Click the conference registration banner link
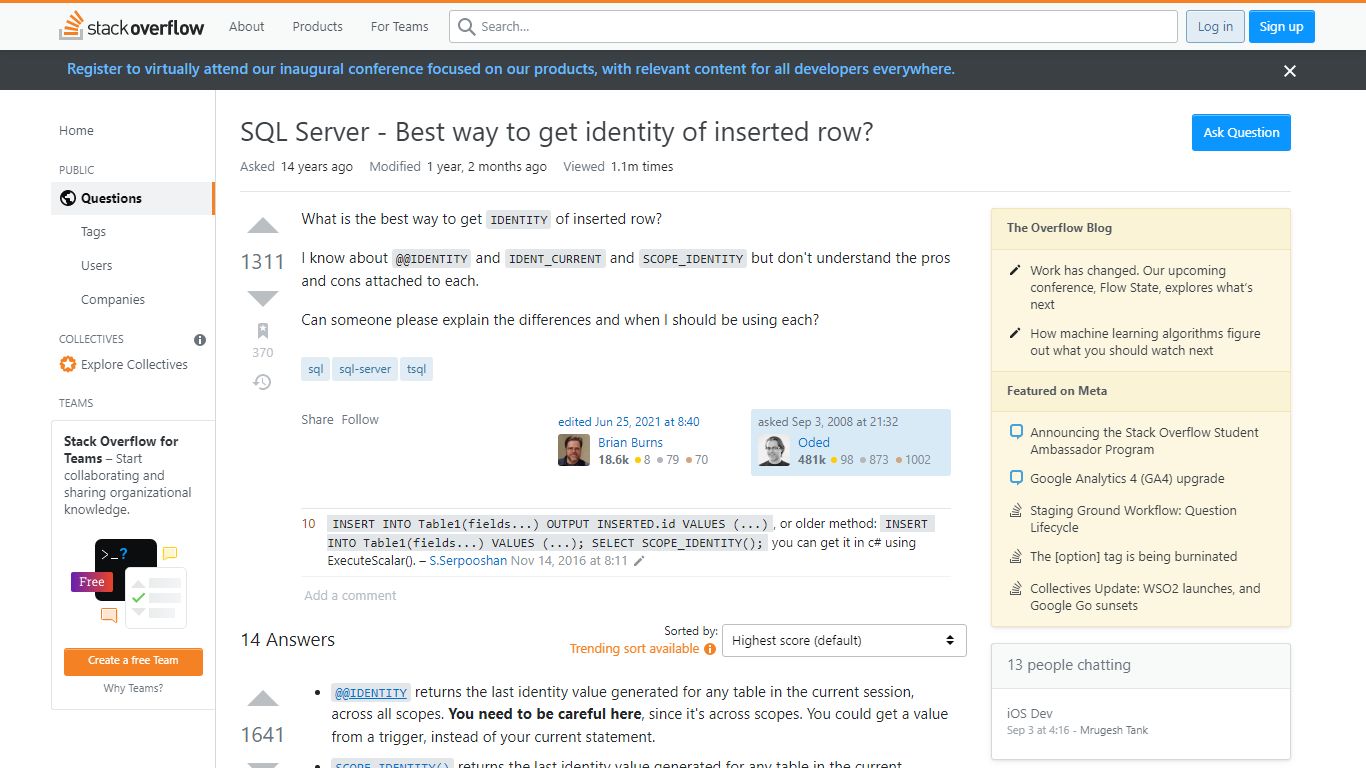Viewport: 1366px width, 768px height. 510,69
